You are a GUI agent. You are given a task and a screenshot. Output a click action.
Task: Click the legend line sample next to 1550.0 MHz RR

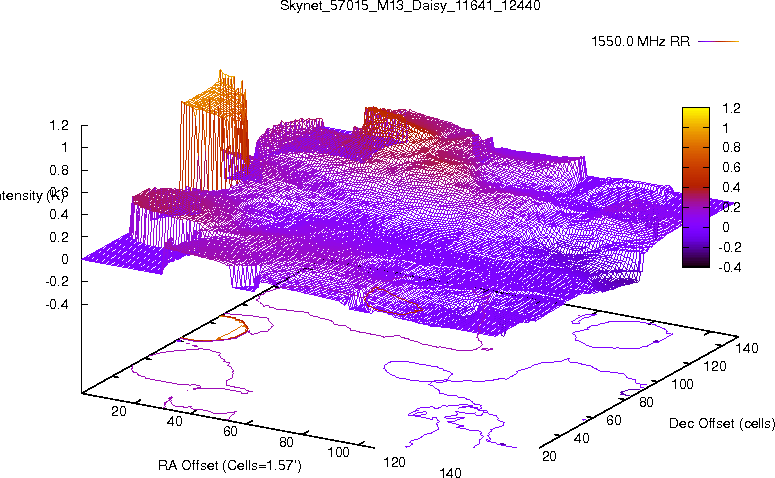tap(718, 42)
